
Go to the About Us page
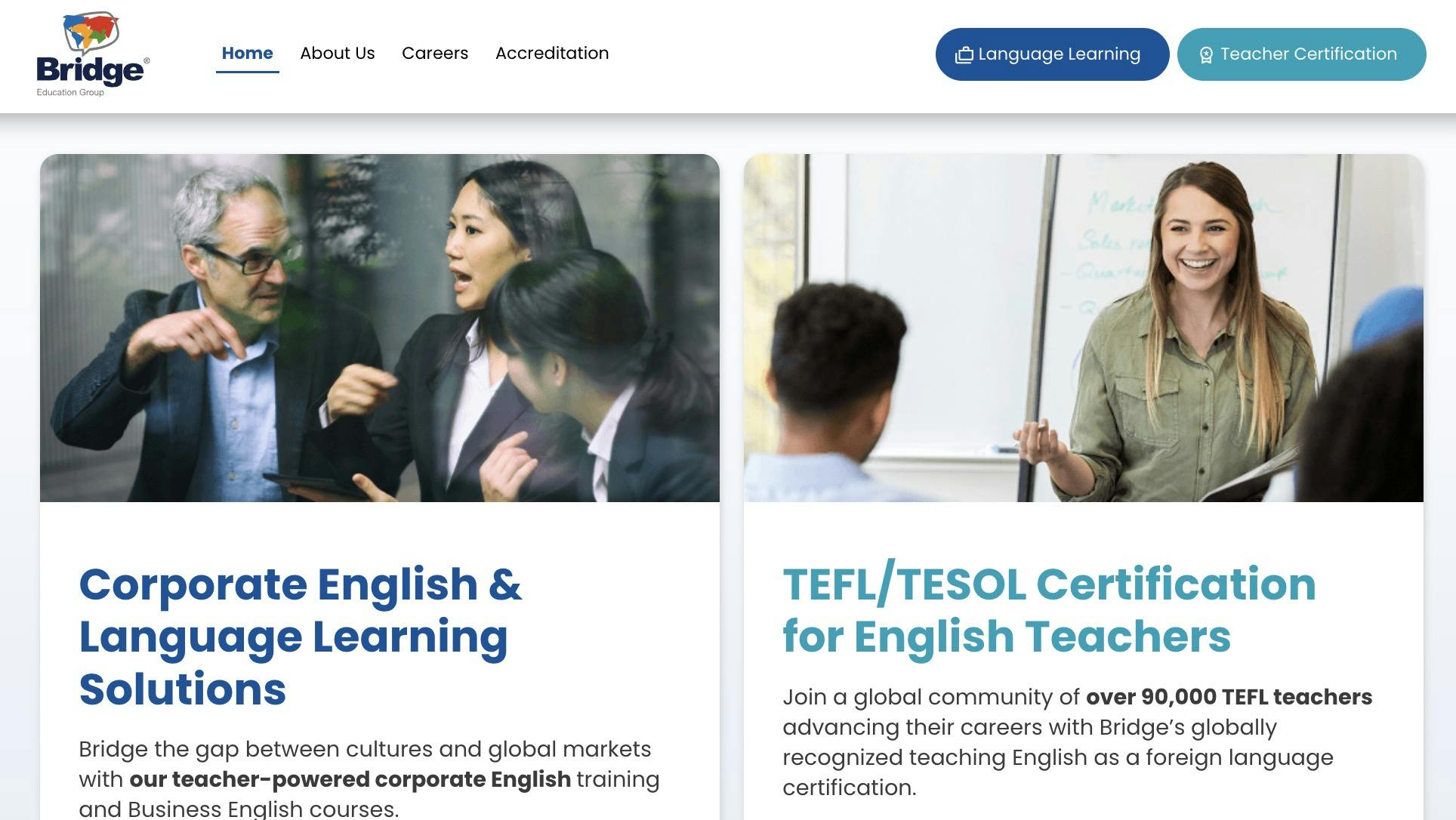(x=338, y=54)
